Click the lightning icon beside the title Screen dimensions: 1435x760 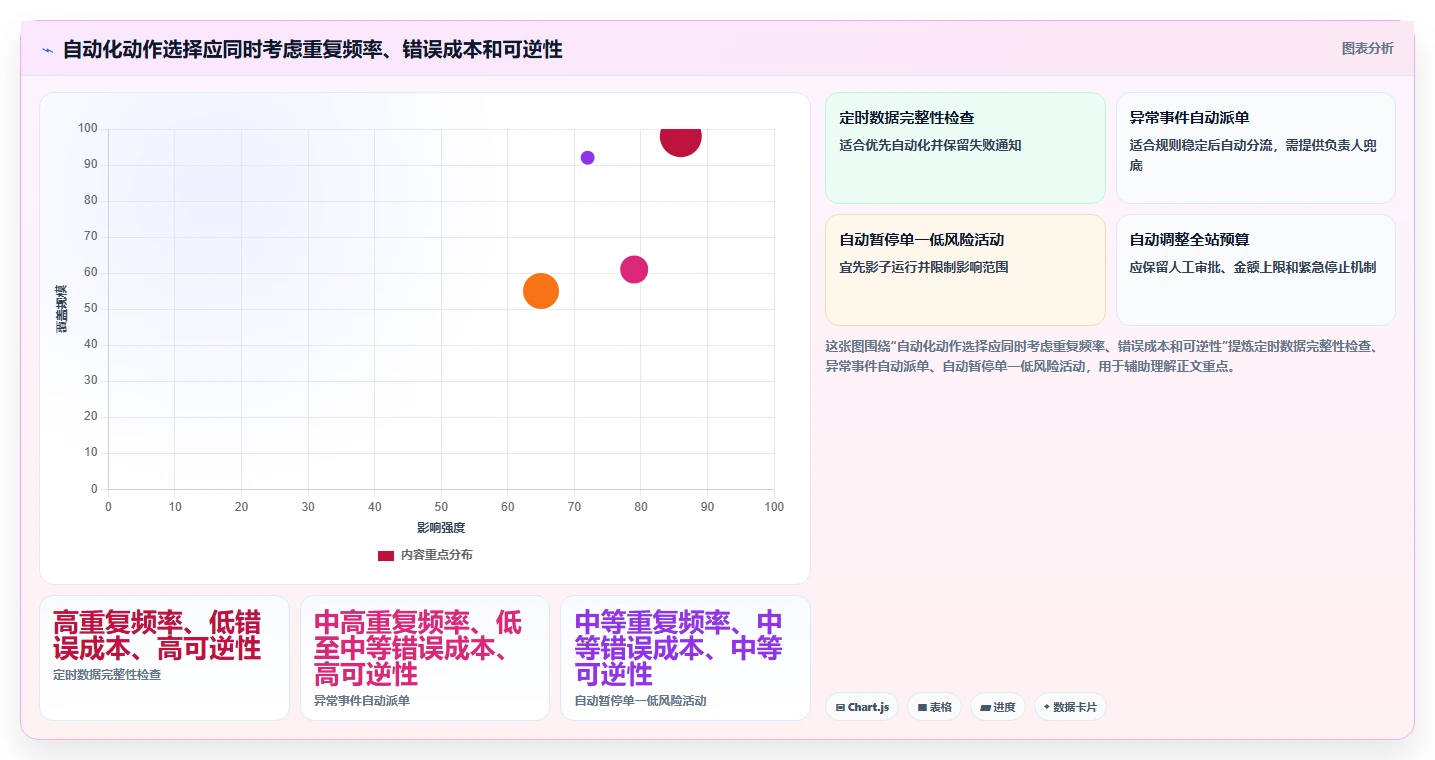(48, 50)
